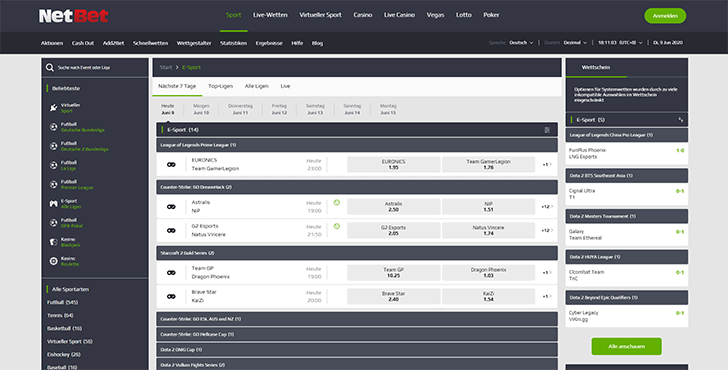Open the Sprache Deutsch dropdown

(521, 43)
